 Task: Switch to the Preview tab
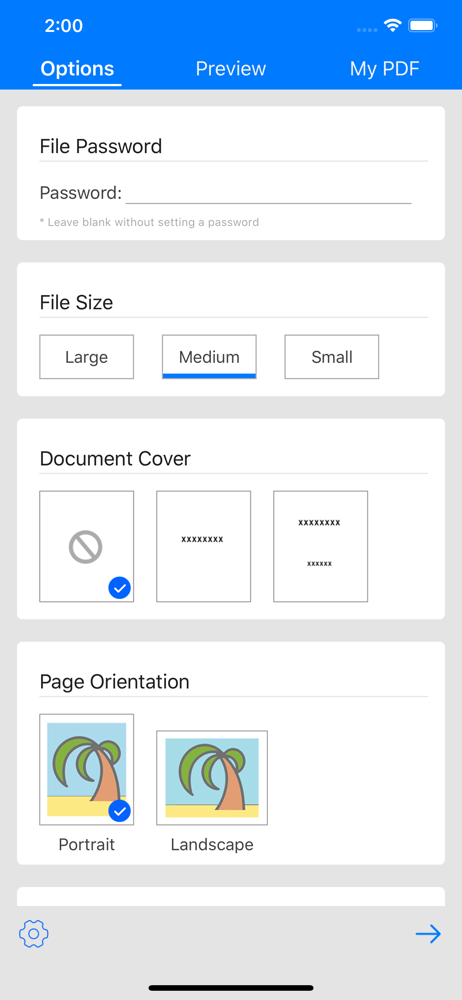[x=230, y=68]
